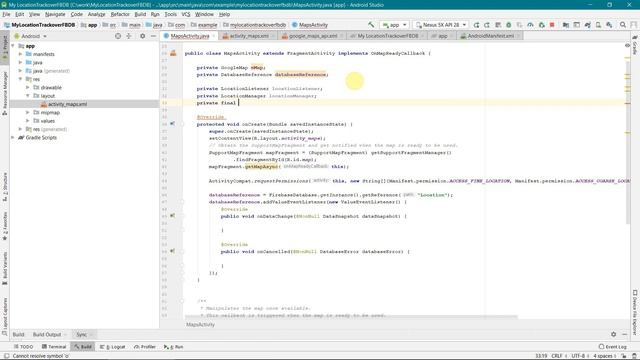Click the Search Everywhere magnifier icon
The image size is (640, 360).
(623, 25)
